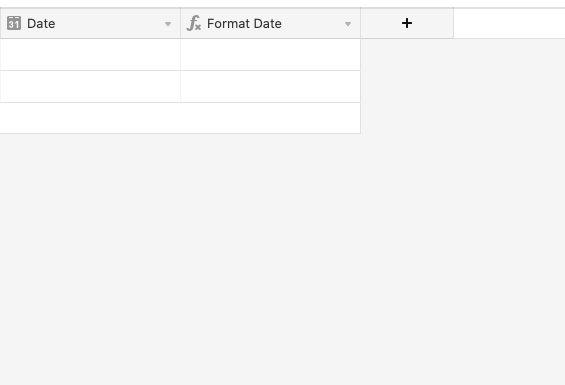Click header divider between Date and Format Date
Screen dimensions: 565x385
tap(181, 23)
